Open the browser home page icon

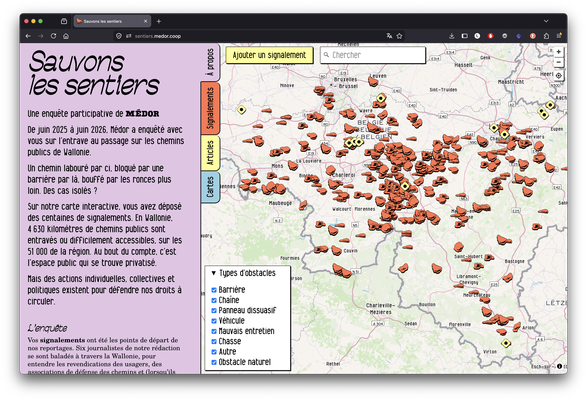point(66,36)
